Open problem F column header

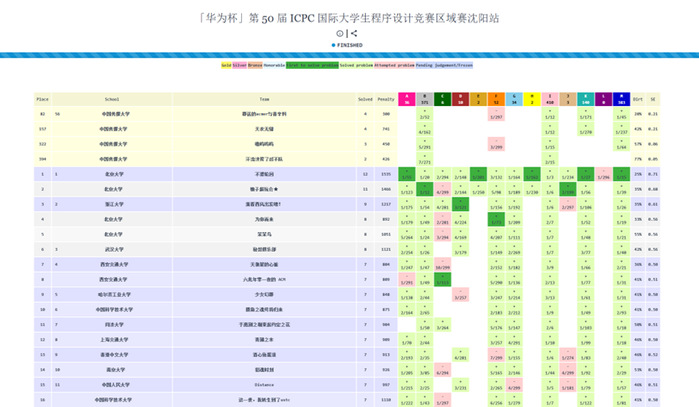point(496,100)
